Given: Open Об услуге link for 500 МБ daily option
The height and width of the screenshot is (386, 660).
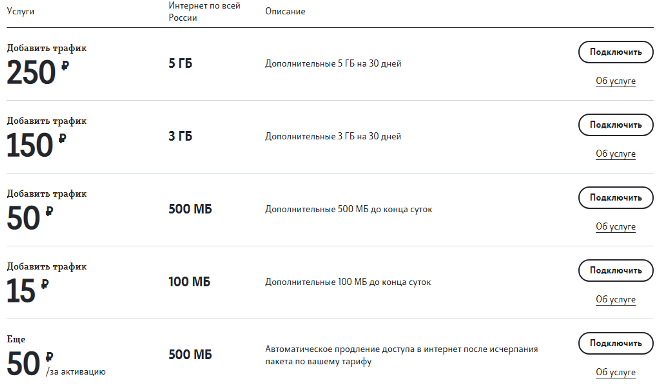Looking at the screenshot, I should tap(615, 226).
